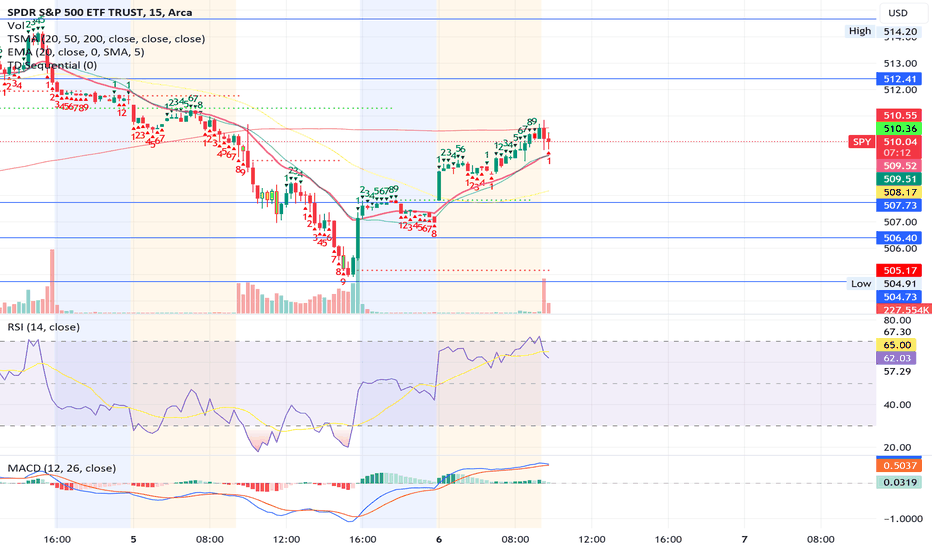Select the 512.41 horizontal line price label
Viewport: 932px width, 550px height.
click(x=899, y=78)
